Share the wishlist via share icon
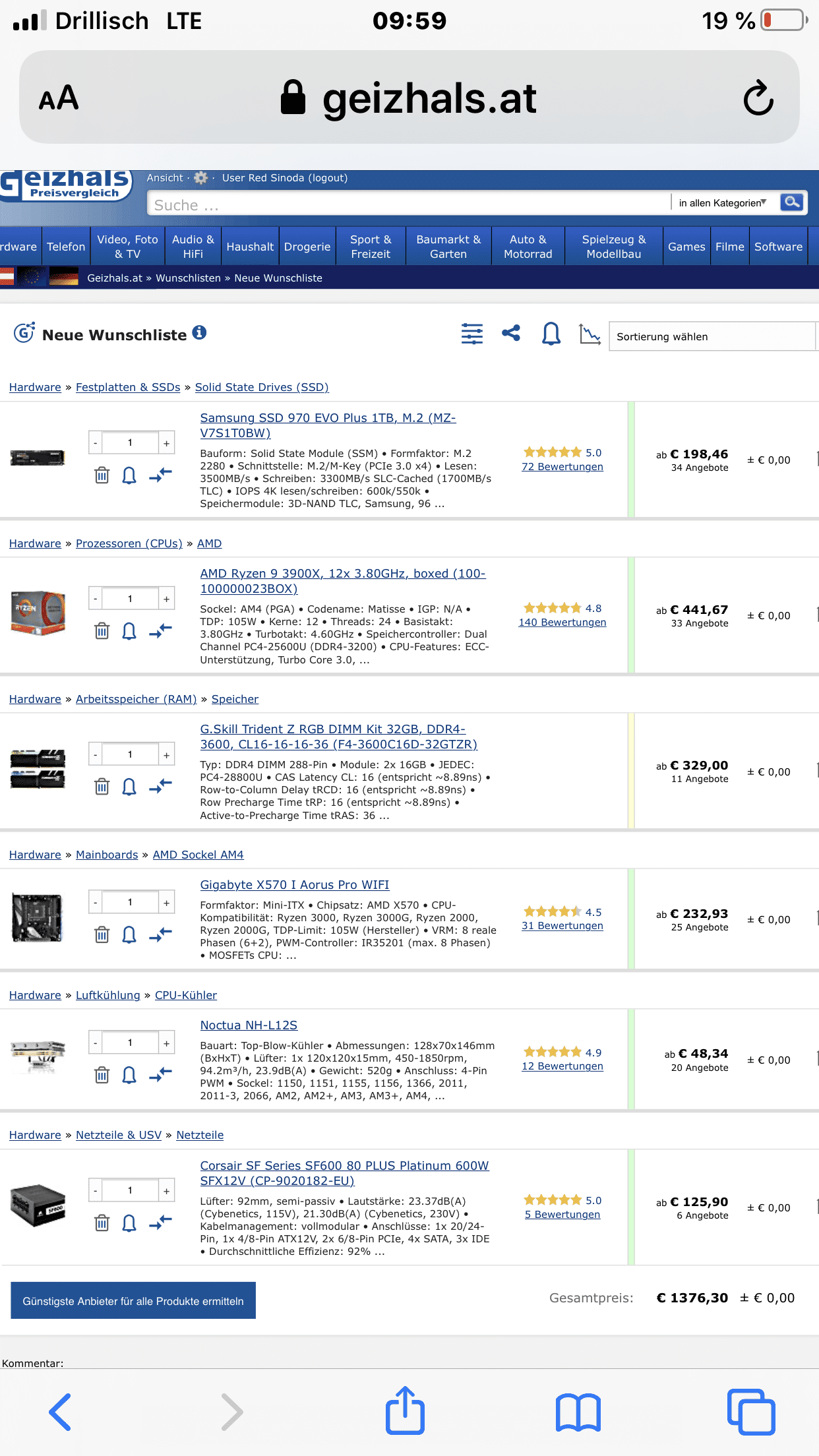This screenshot has width=819, height=1456. [x=511, y=334]
